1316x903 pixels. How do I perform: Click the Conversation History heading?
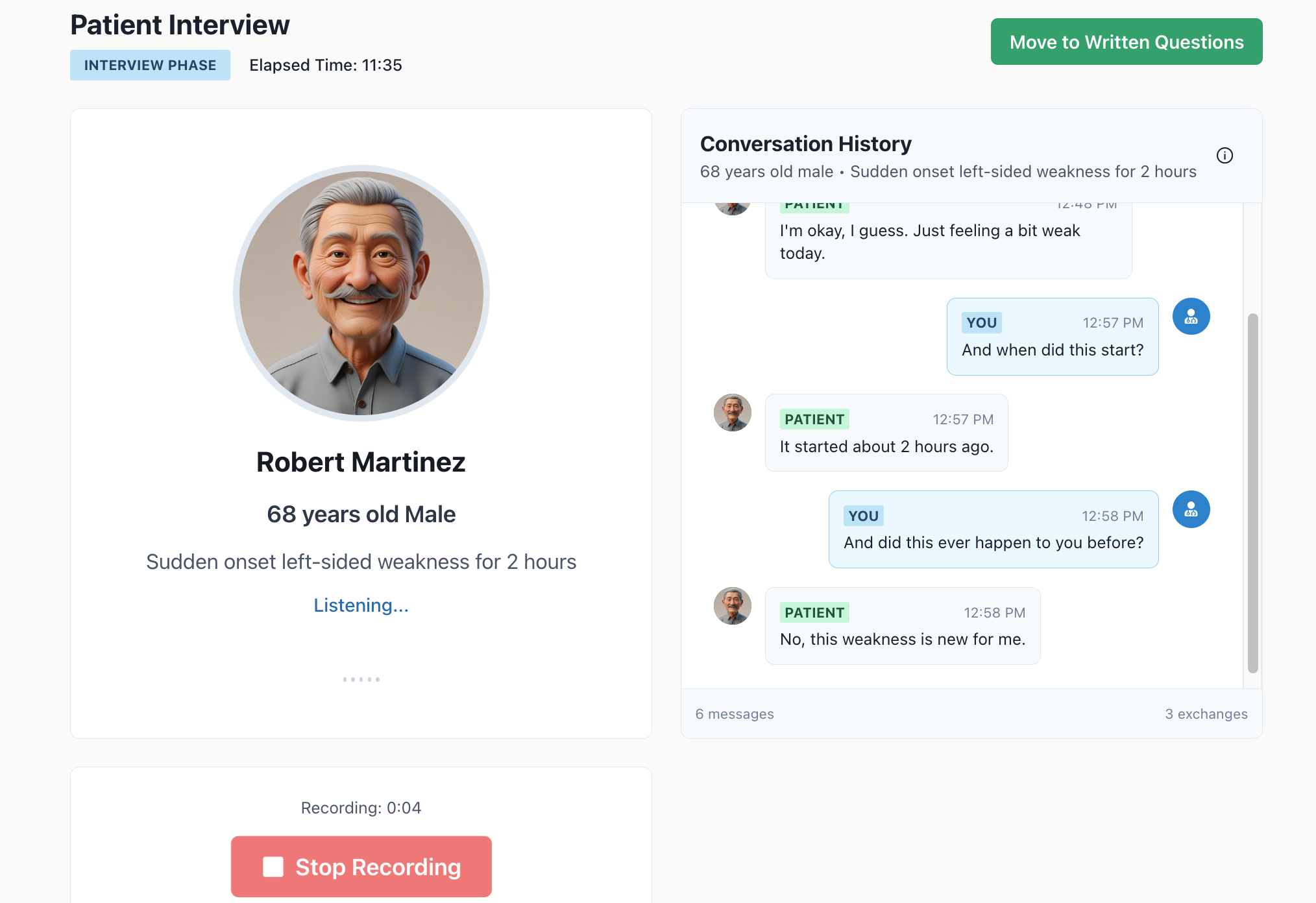806,143
